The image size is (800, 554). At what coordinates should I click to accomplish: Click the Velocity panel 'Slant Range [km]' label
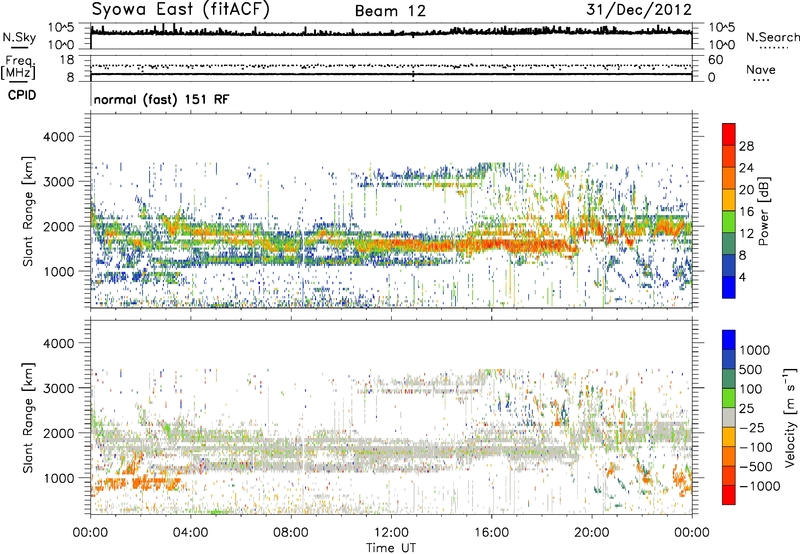[x=28, y=417]
